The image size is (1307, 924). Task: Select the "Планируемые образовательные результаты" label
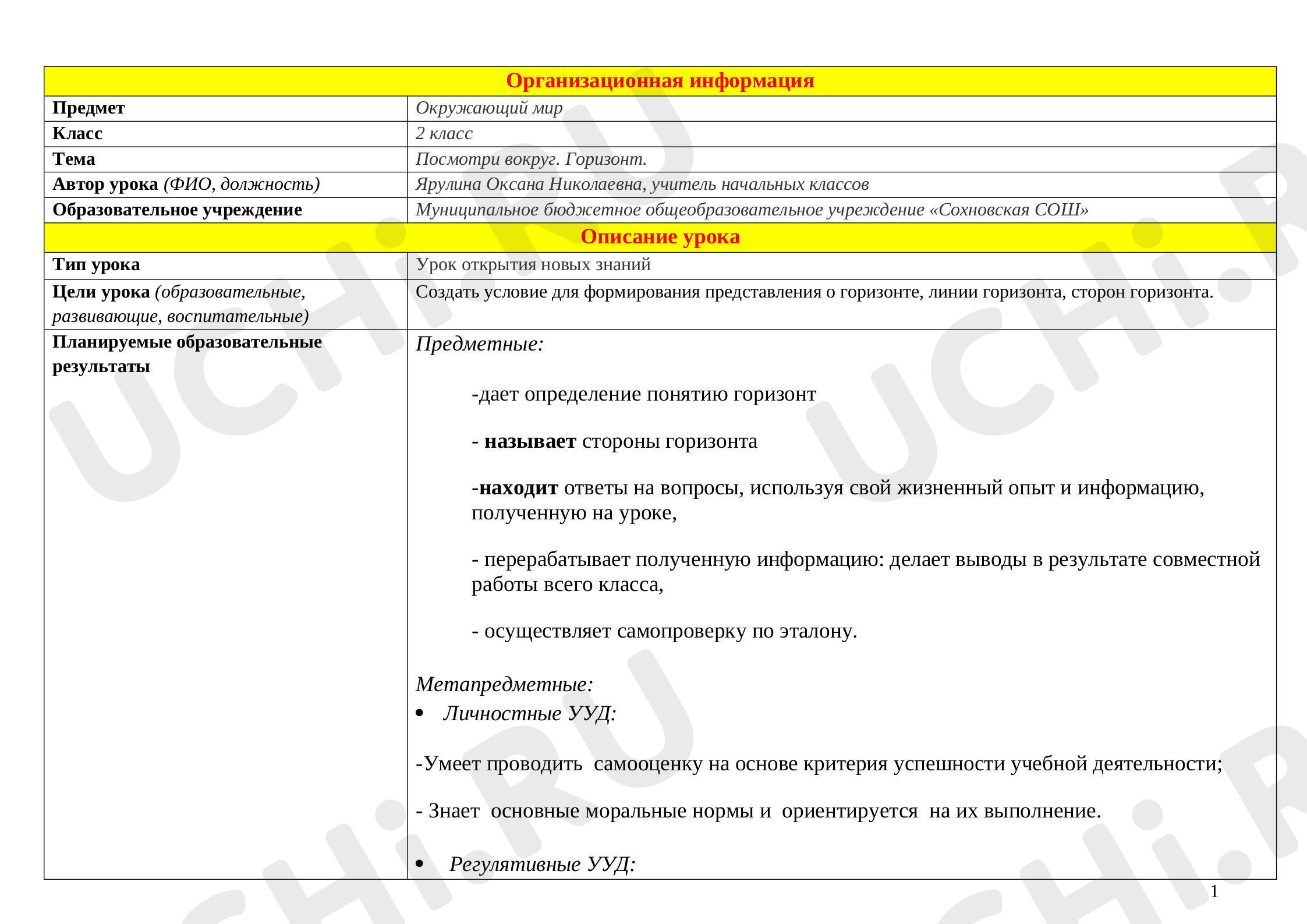point(187,354)
